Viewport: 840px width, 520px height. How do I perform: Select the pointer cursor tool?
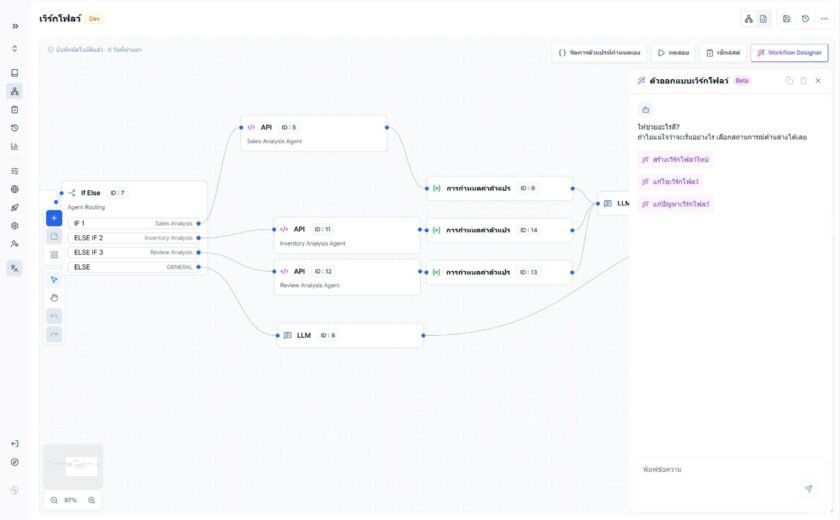coord(54,280)
